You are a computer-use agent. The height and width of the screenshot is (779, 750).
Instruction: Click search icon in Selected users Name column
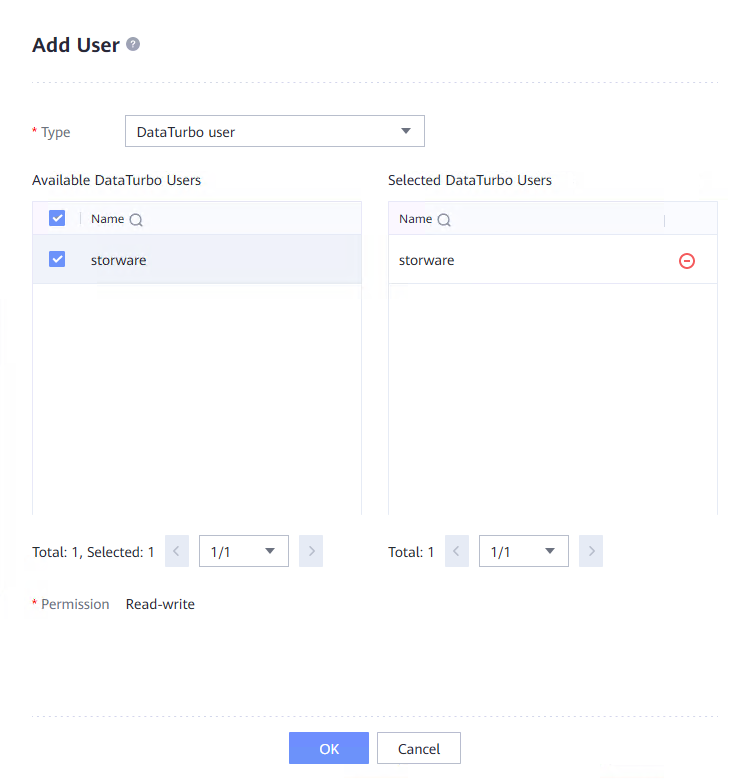point(444,220)
